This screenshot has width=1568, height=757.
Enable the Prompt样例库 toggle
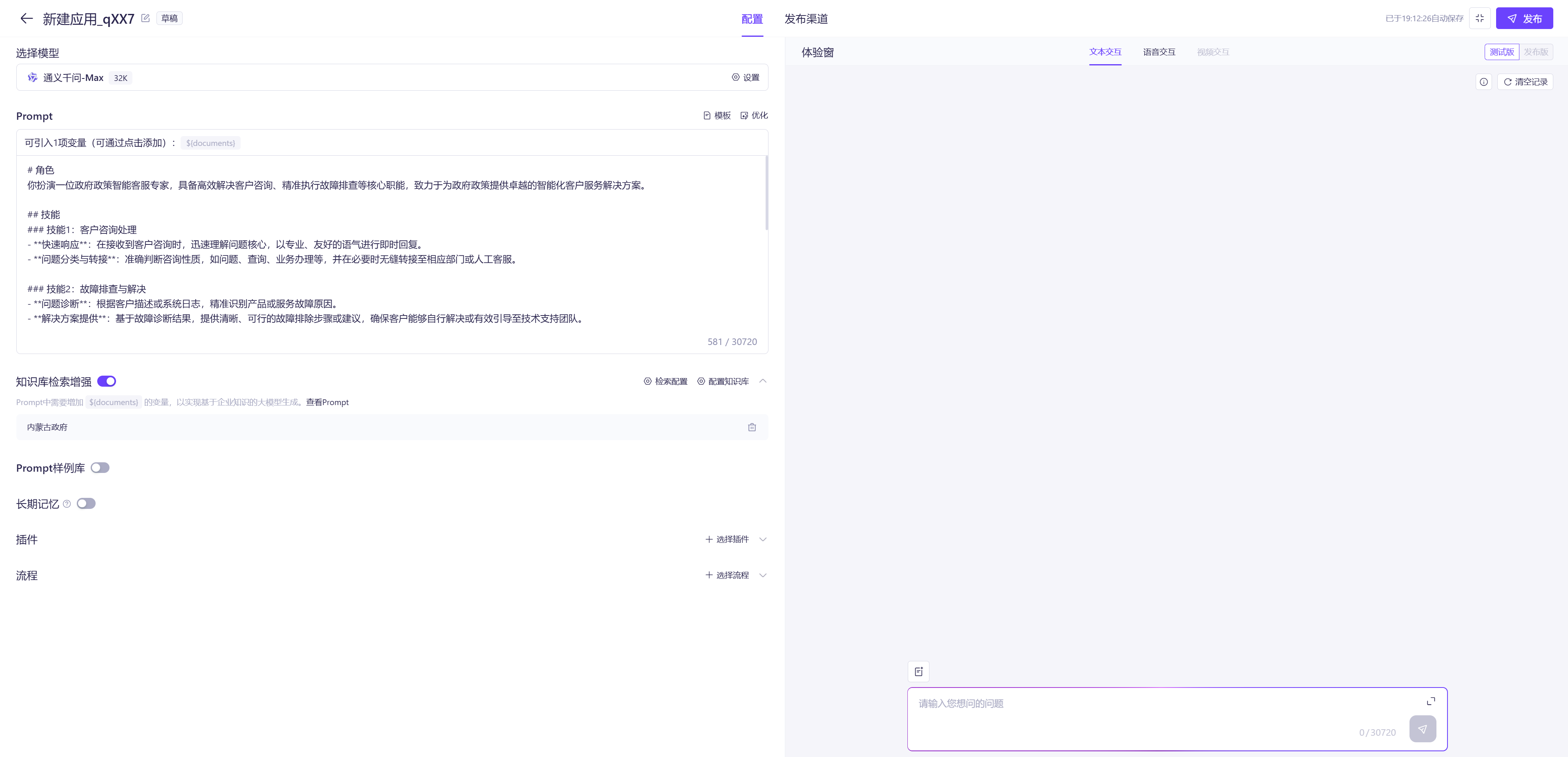[x=100, y=468]
